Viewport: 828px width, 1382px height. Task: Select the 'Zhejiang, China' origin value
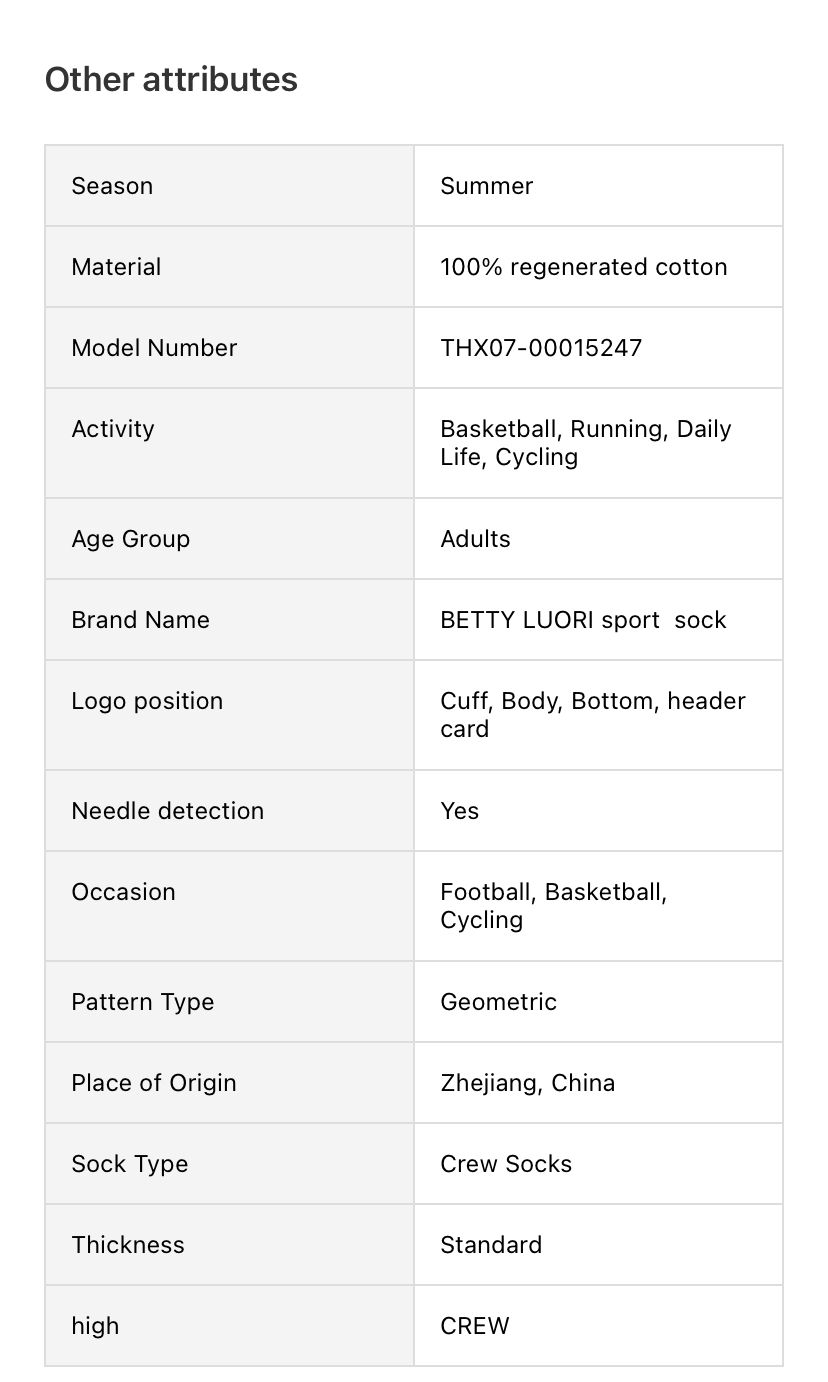pos(528,1083)
